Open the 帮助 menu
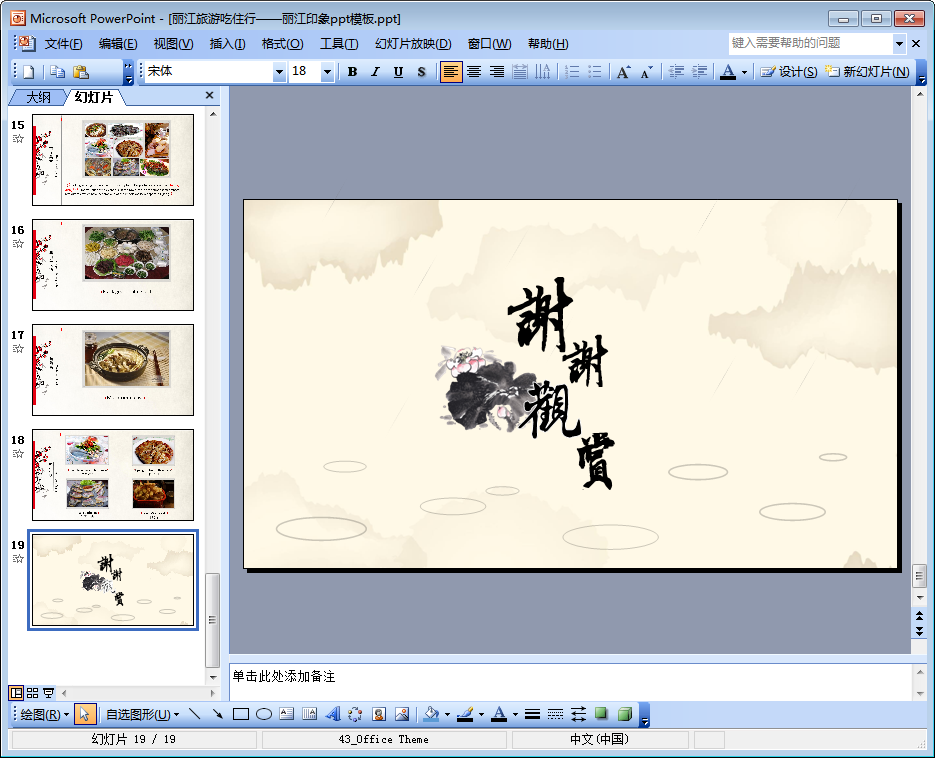 548,44
